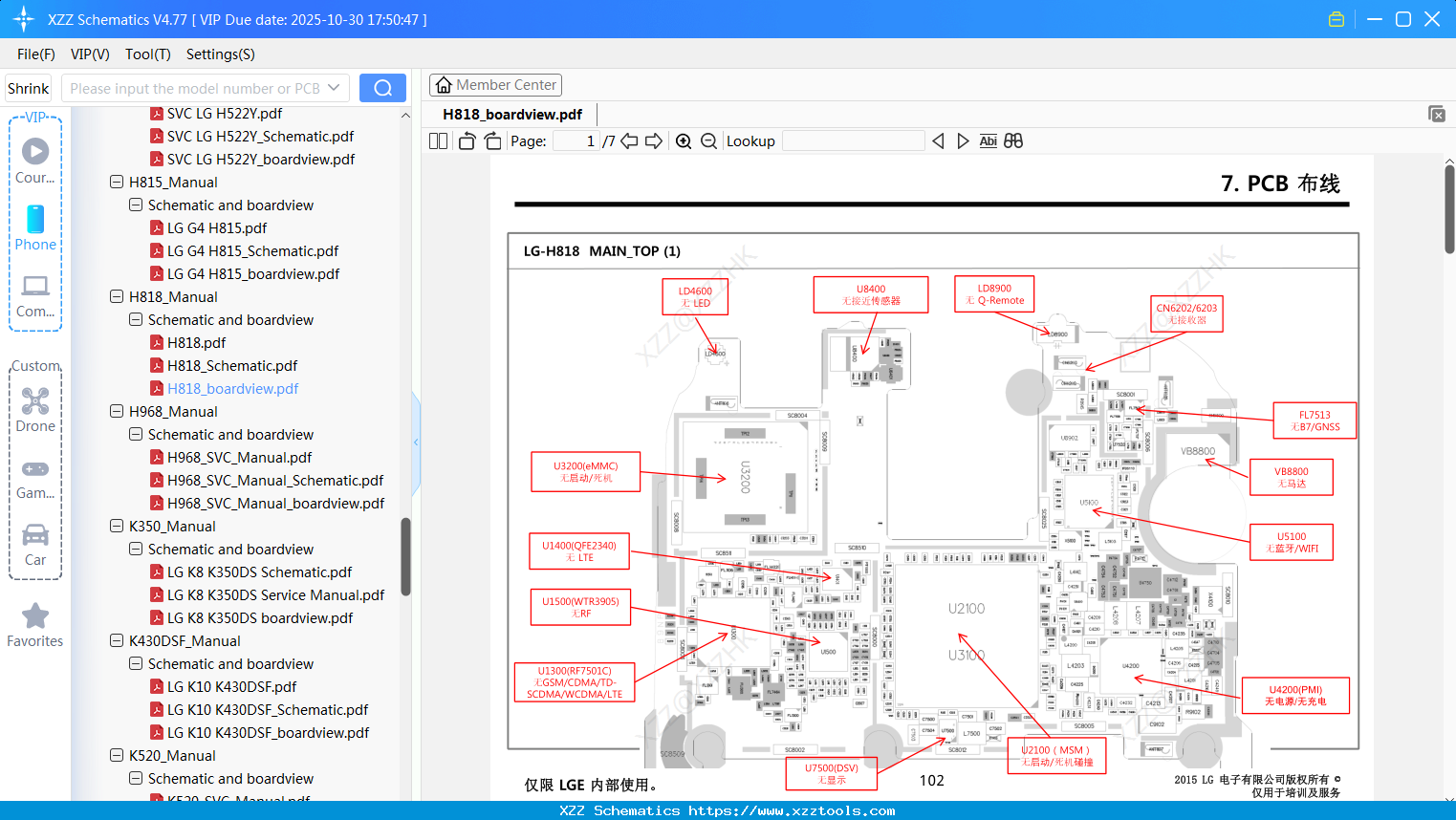Collapse the H818_Manual folder
Image resolution: width=1456 pixels, height=820 pixels.
pyautogui.click(x=117, y=297)
